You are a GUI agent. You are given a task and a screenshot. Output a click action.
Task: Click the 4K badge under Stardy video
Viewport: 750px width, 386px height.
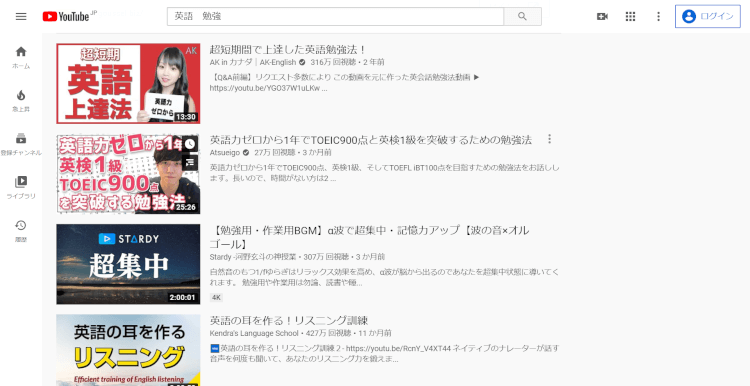(216, 298)
